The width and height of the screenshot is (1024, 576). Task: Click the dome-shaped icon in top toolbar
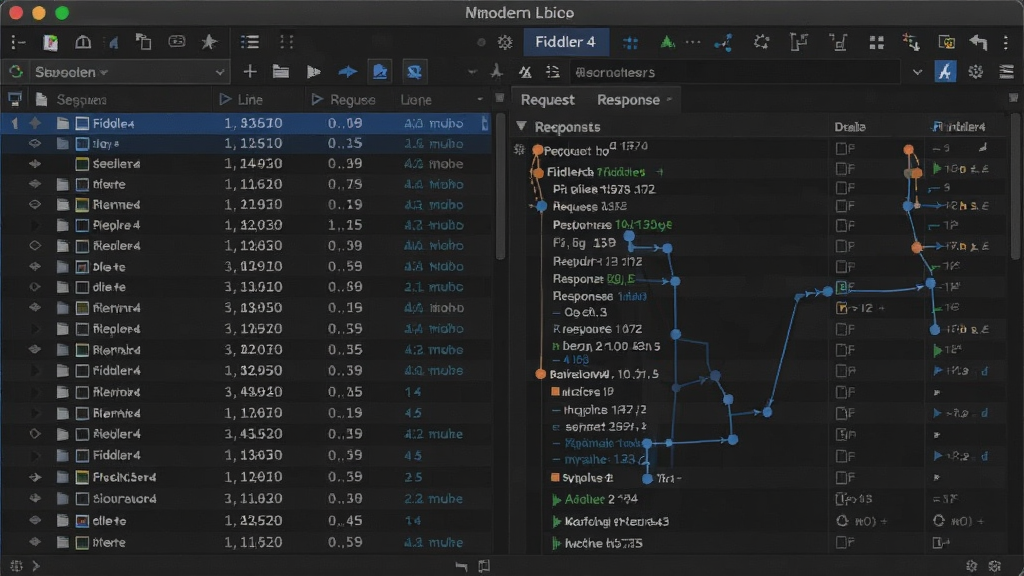point(83,42)
